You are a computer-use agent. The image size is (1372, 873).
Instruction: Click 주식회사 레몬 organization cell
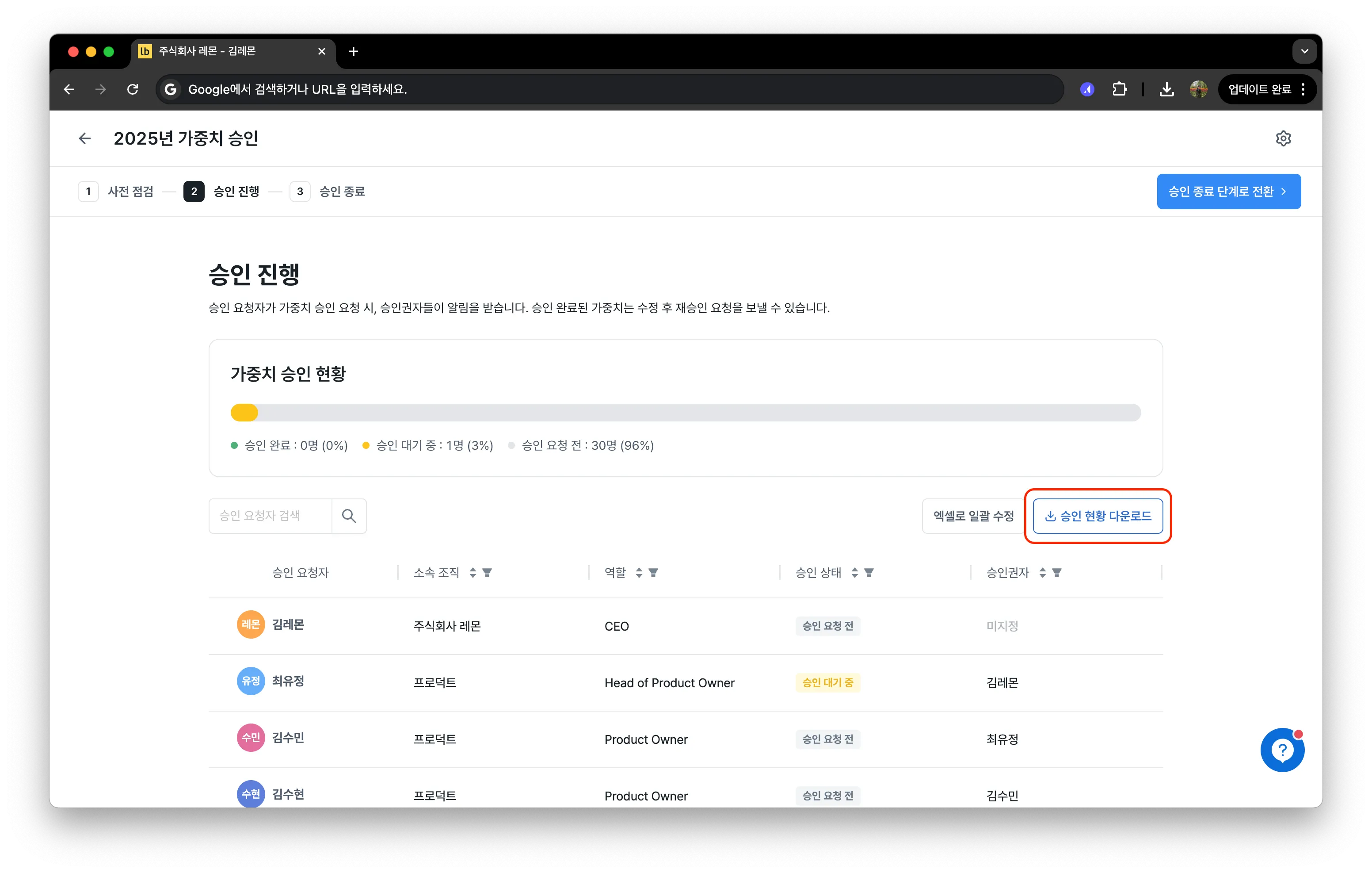click(x=447, y=626)
